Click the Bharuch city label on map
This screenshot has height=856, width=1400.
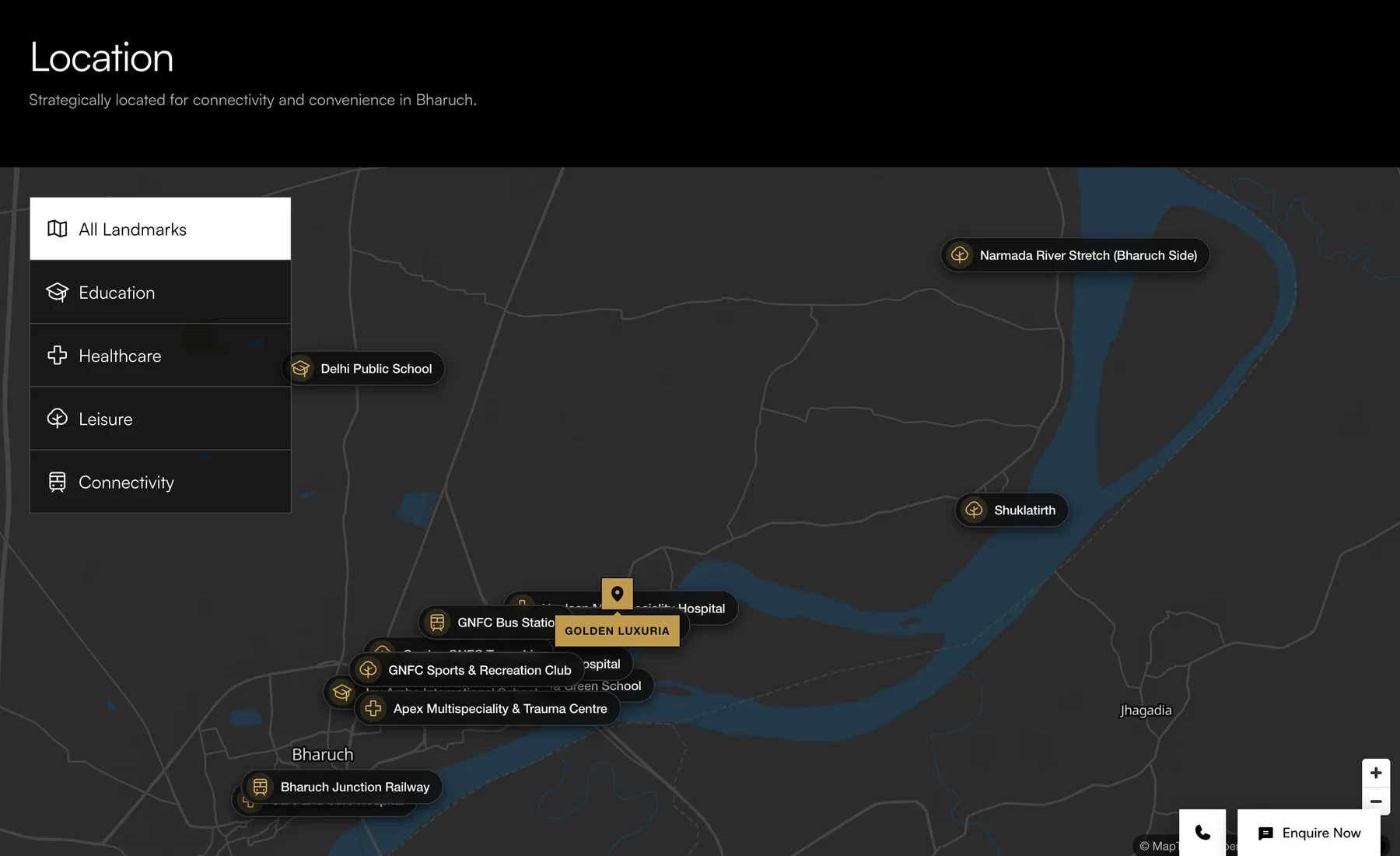point(323,755)
